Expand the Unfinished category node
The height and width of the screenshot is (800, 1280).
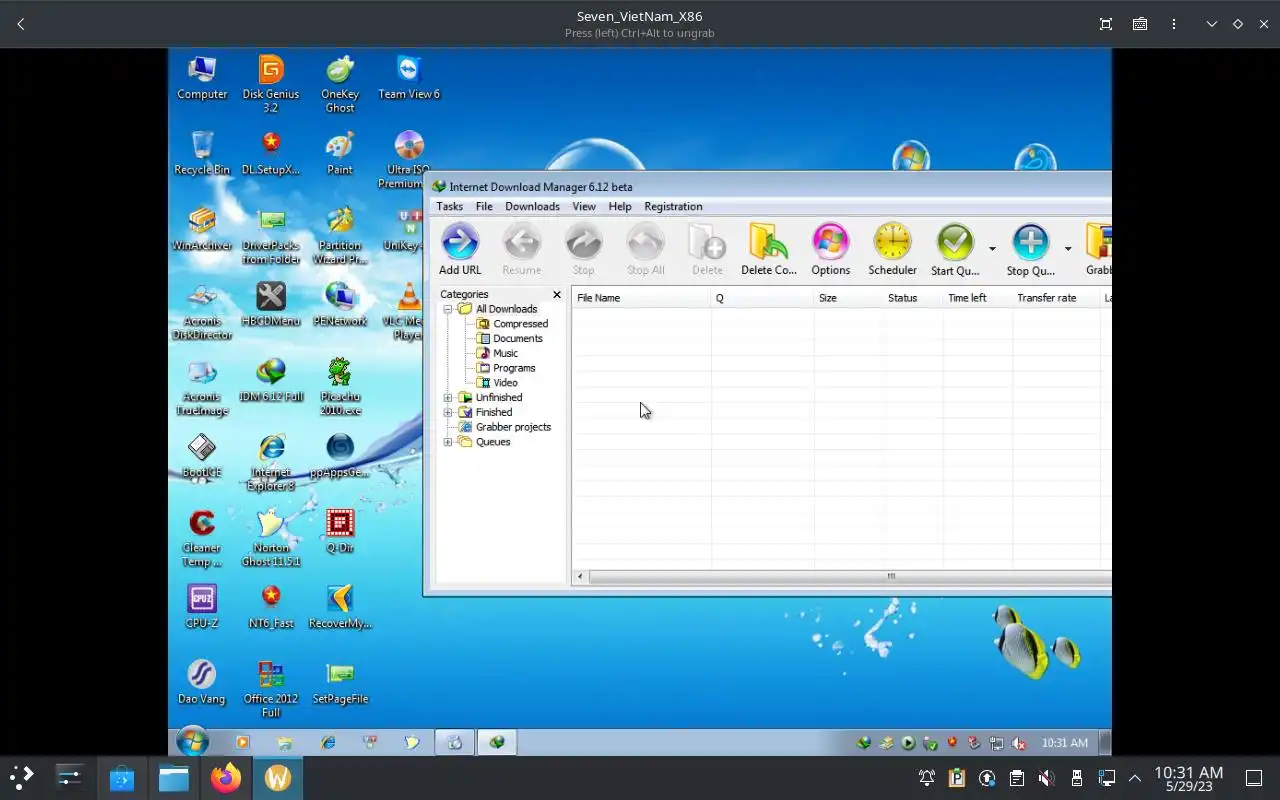[x=448, y=397]
